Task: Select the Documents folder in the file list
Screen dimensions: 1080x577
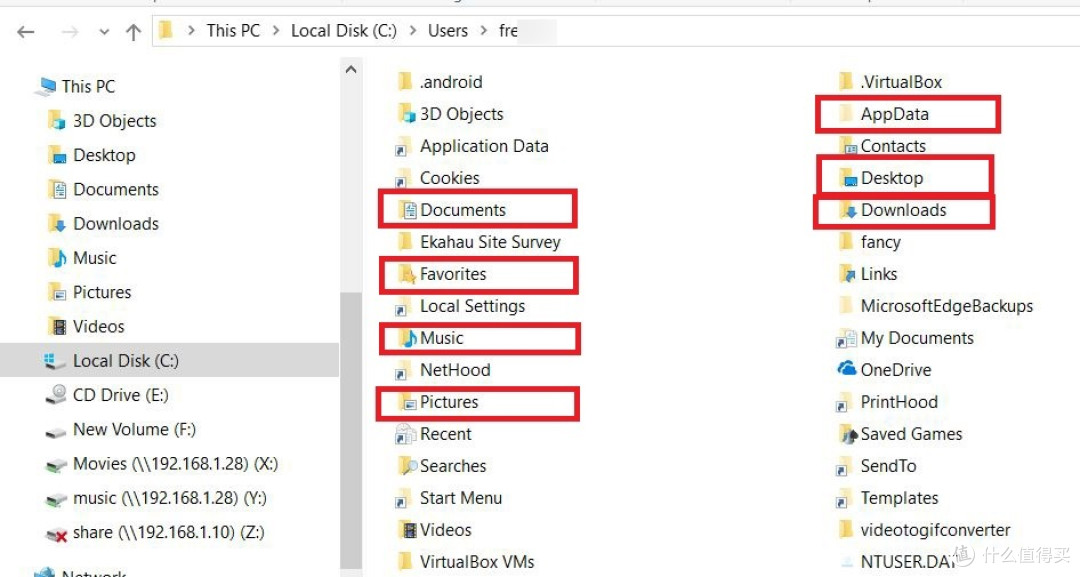Action: click(454, 210)
